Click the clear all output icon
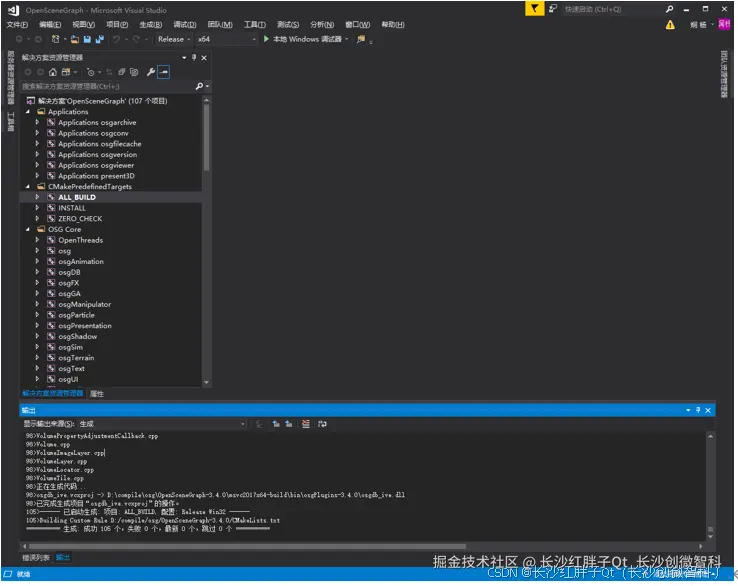Screen dimensions: 738x586 [305, 424]
